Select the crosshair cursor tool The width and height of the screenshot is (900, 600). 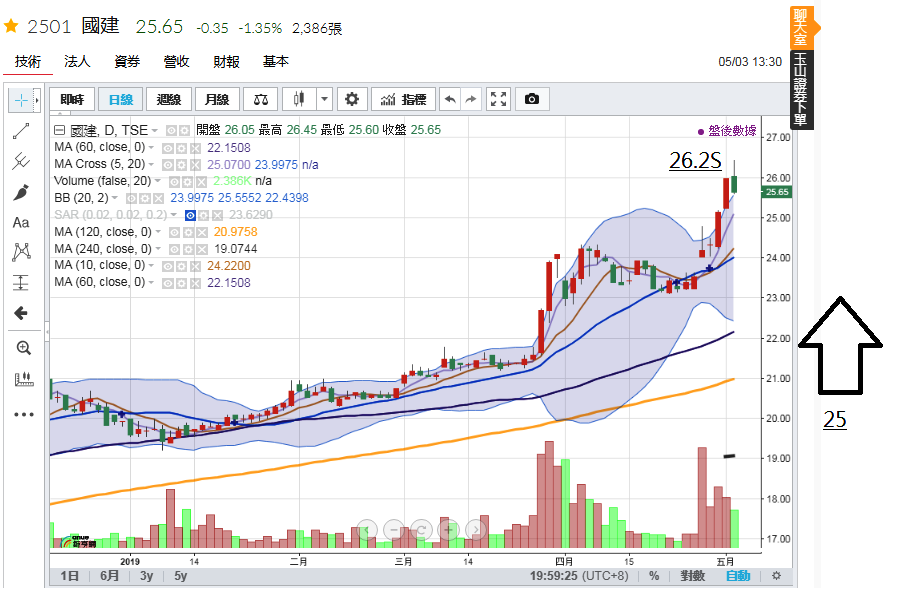(x=21, y=100)
